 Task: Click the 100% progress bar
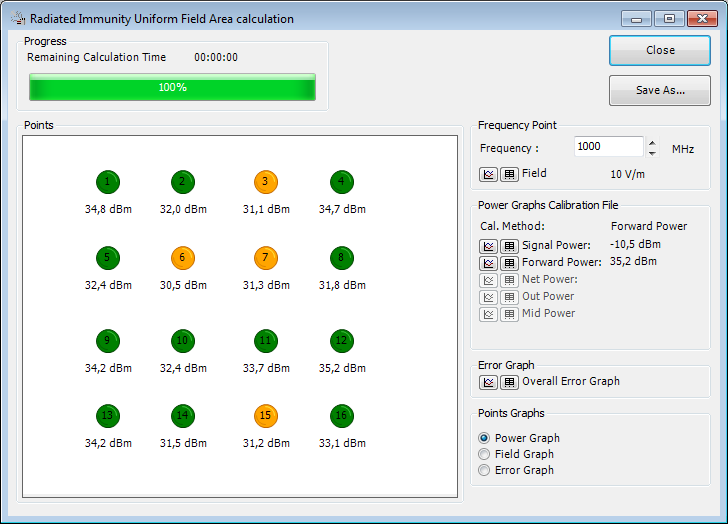(x=172, y=88)
